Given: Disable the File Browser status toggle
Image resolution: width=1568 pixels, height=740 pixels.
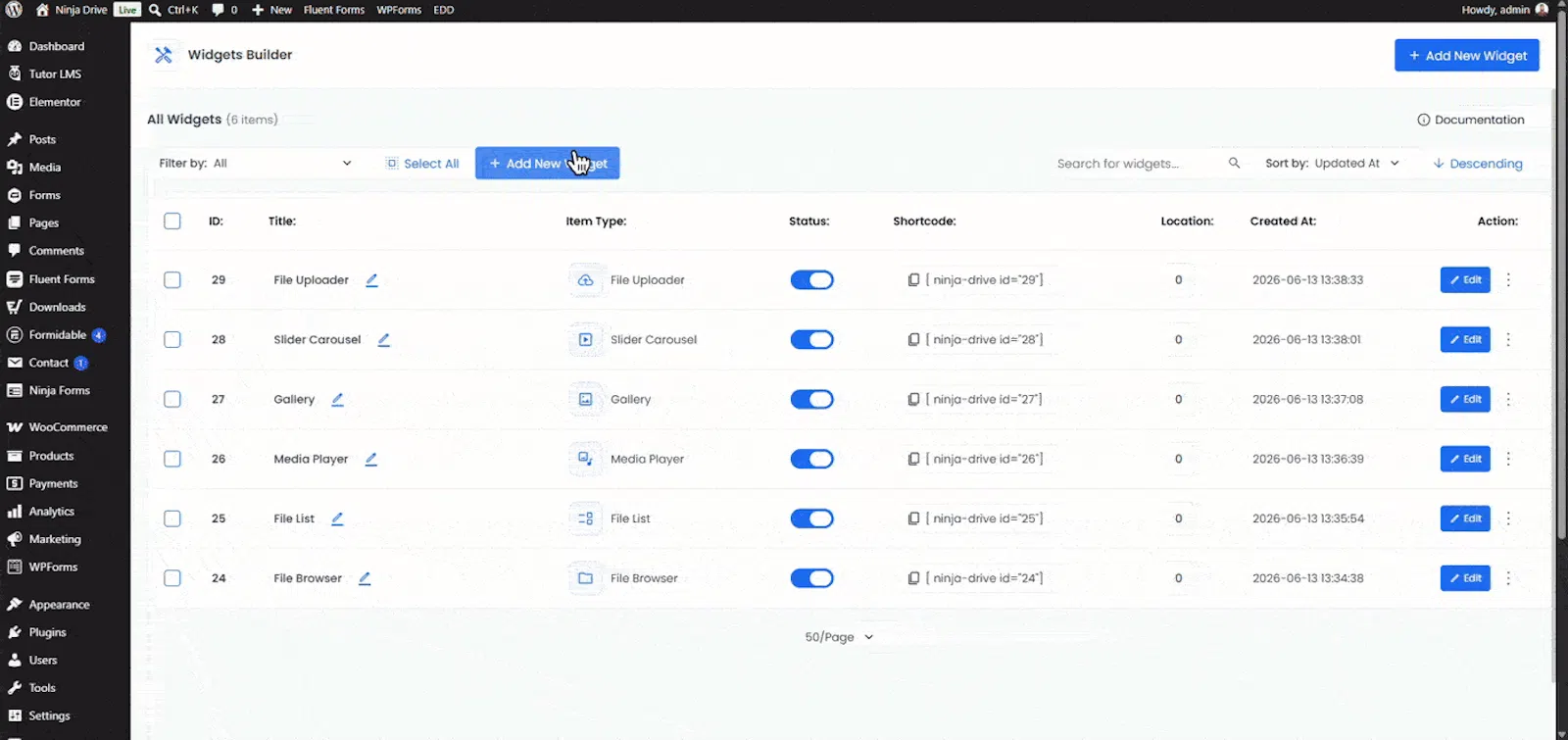Looking at the screenshot, I should 812,578.
